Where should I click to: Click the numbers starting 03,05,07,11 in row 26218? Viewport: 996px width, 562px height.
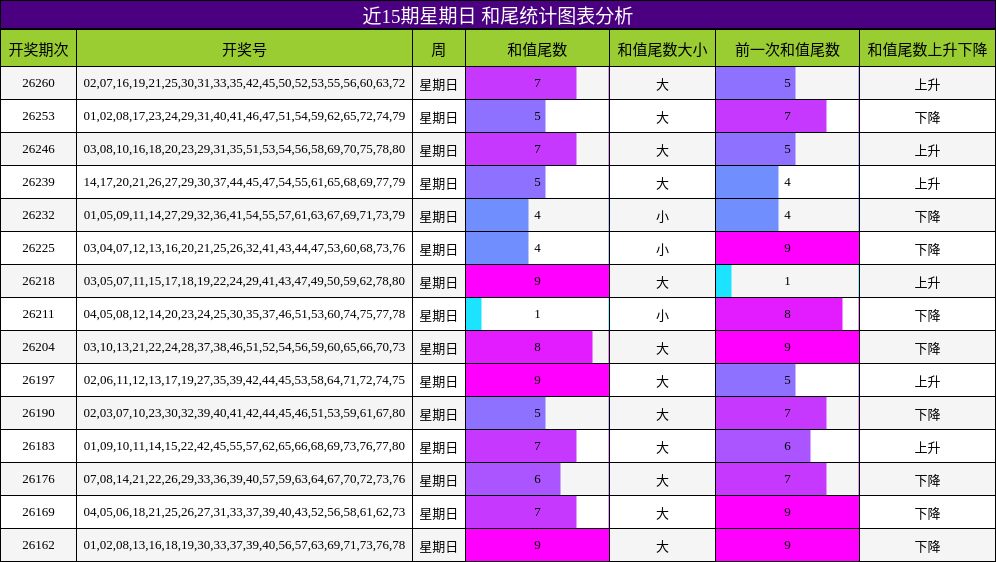245,281
